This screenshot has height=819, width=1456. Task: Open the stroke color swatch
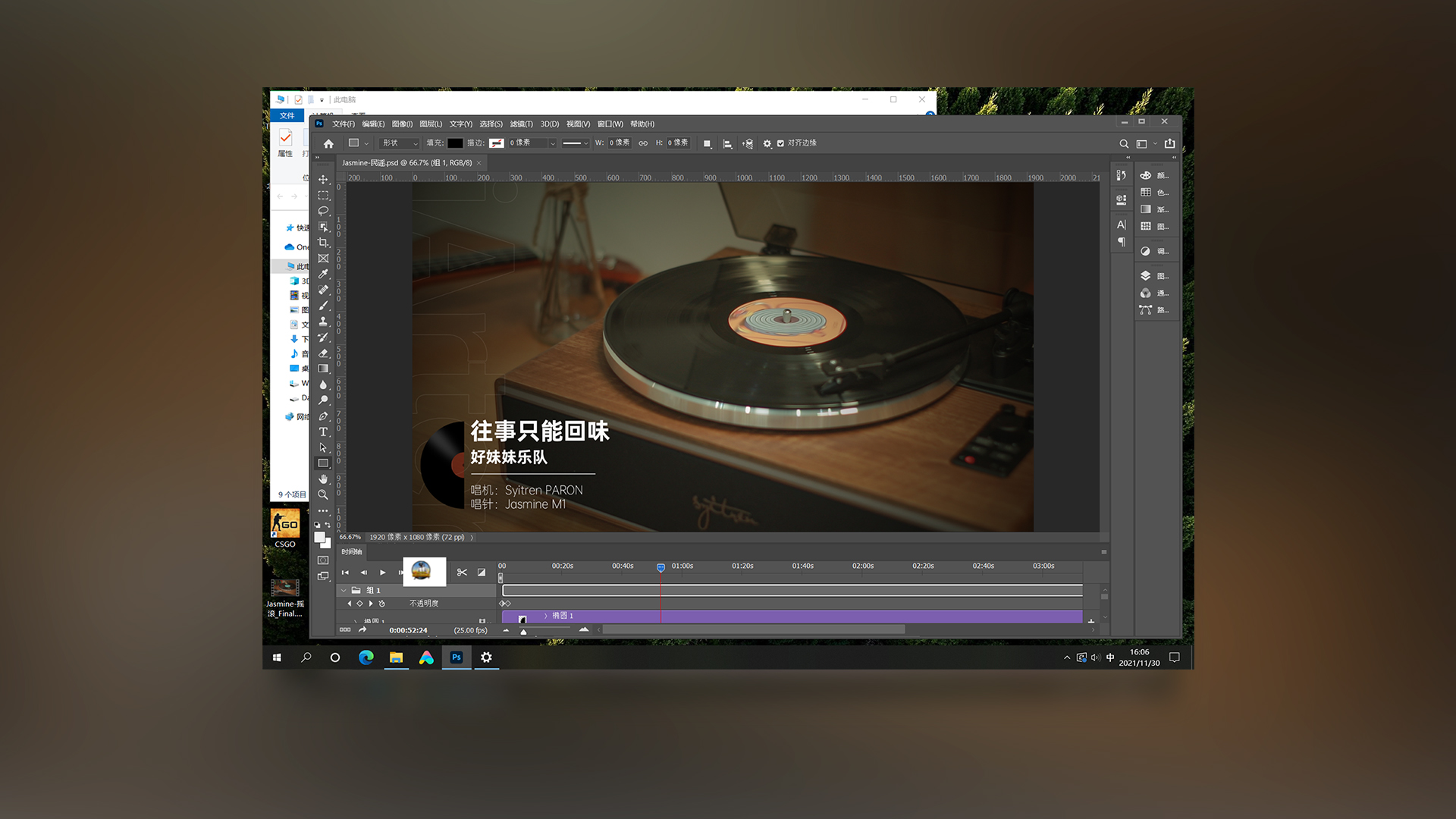click(x=497, y=143)
